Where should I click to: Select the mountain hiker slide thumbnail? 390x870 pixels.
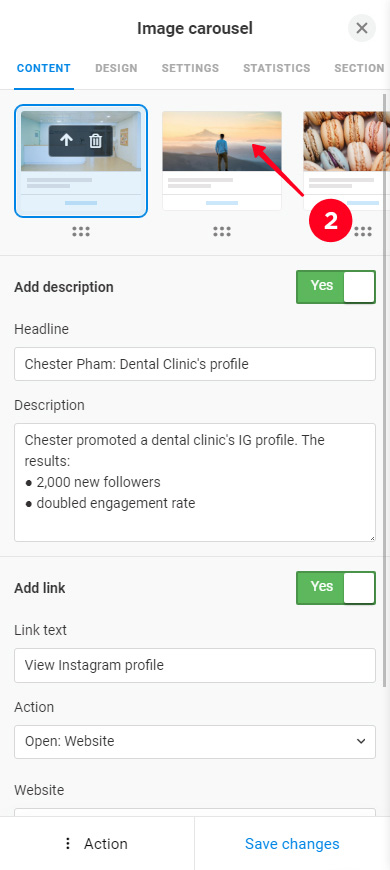(222, 161)
